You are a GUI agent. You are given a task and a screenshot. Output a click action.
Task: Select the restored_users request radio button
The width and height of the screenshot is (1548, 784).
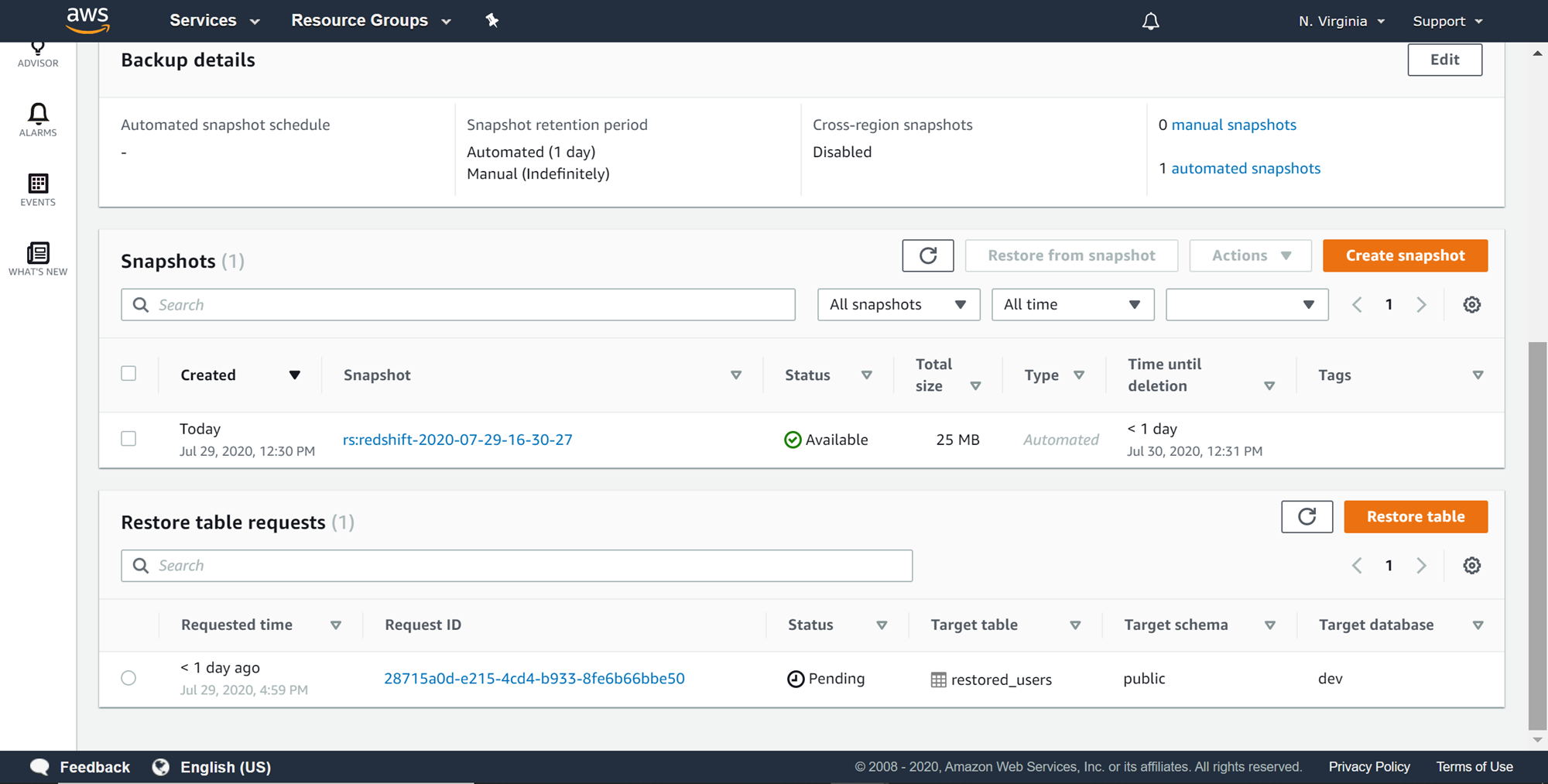(x=128, y=678)
